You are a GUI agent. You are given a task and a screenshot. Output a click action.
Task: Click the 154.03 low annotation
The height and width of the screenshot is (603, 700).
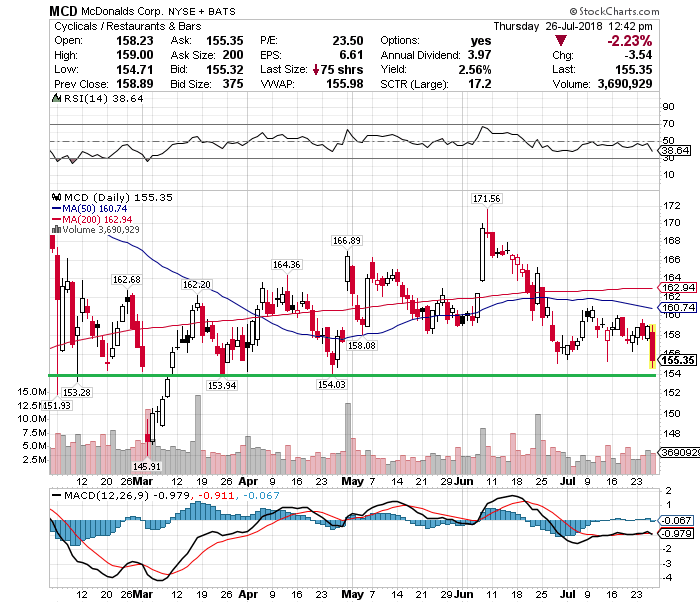[332, 384]
